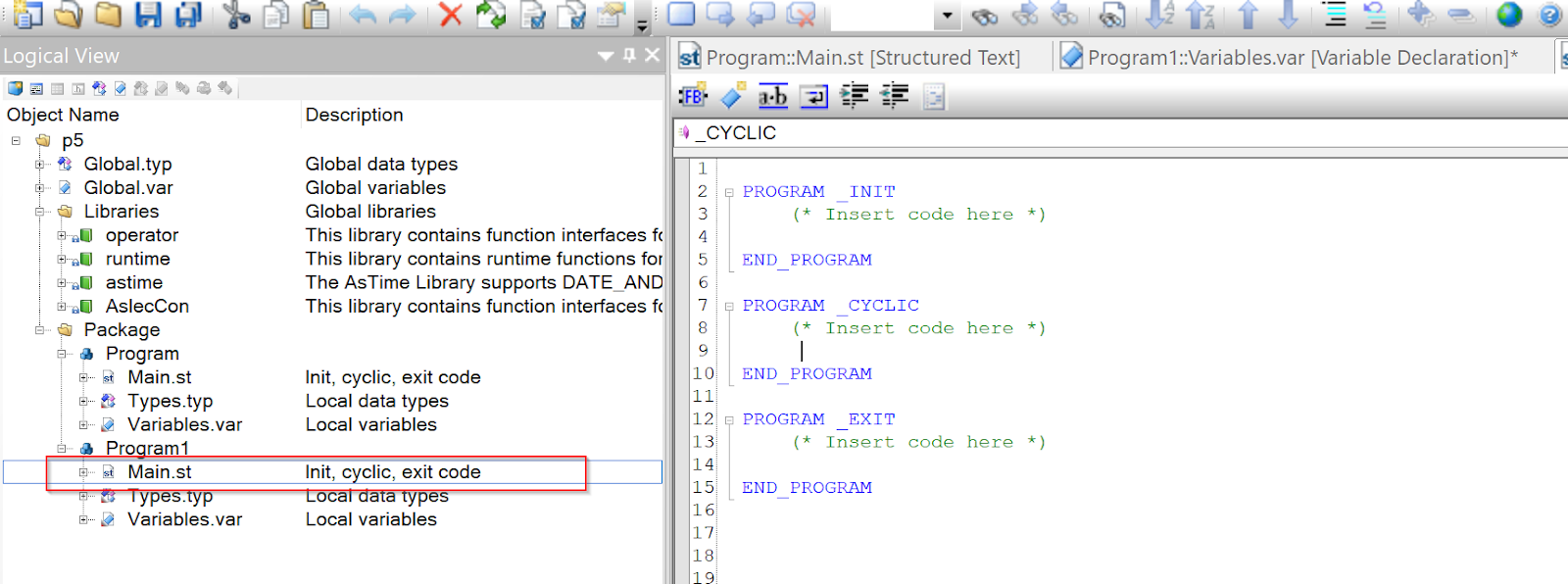Click the green arrows refresh icon

click(x=490, y=14)
